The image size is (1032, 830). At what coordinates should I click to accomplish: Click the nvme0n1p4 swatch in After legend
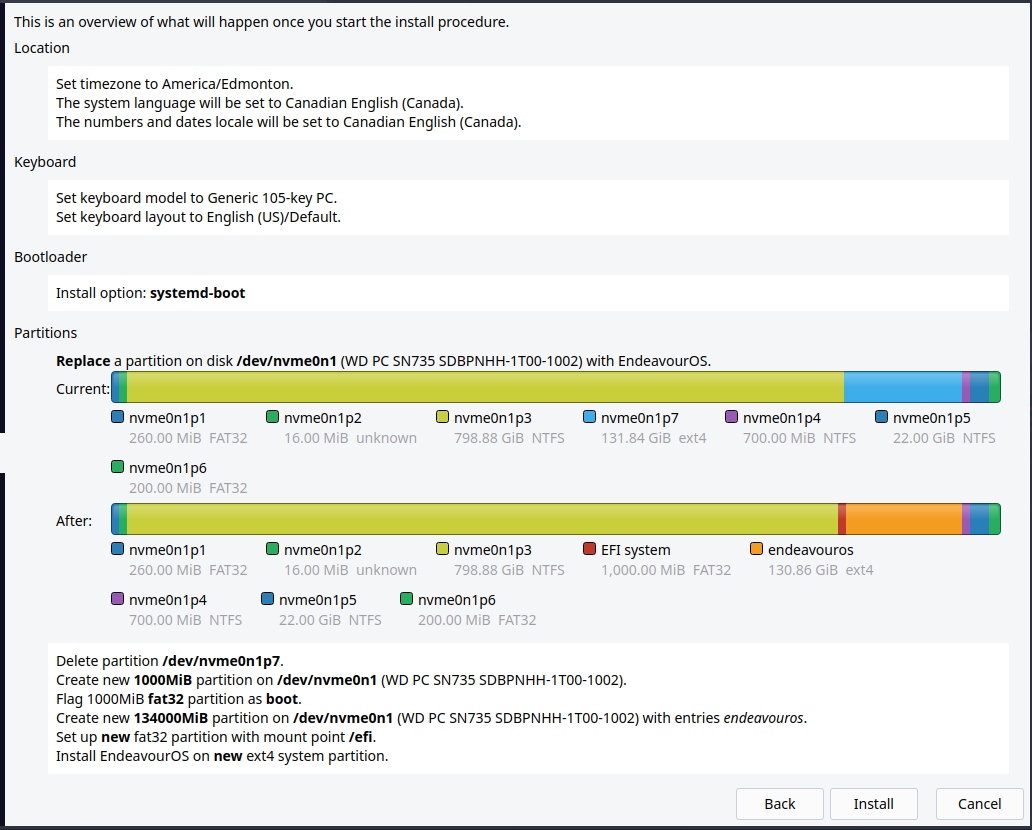click(x=118, y=598)
